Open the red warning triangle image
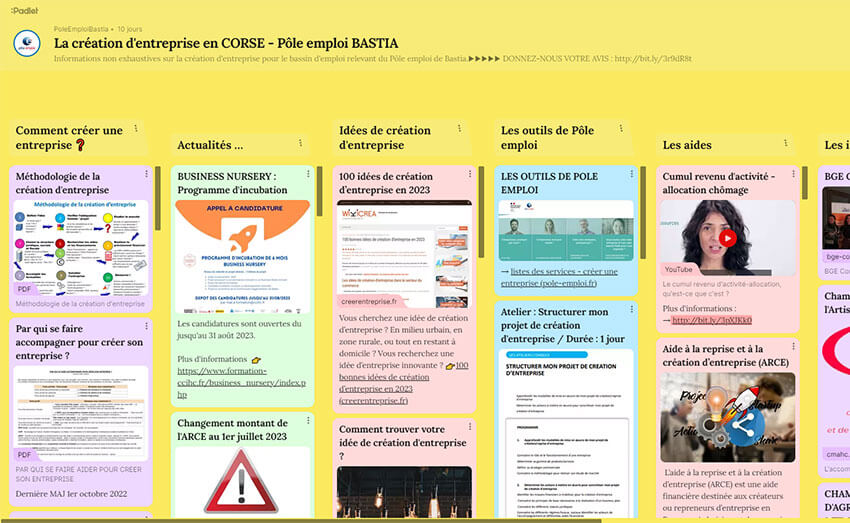Image resolution: width=850 pixels, height=523 pixels. click(x=241, y=481)
